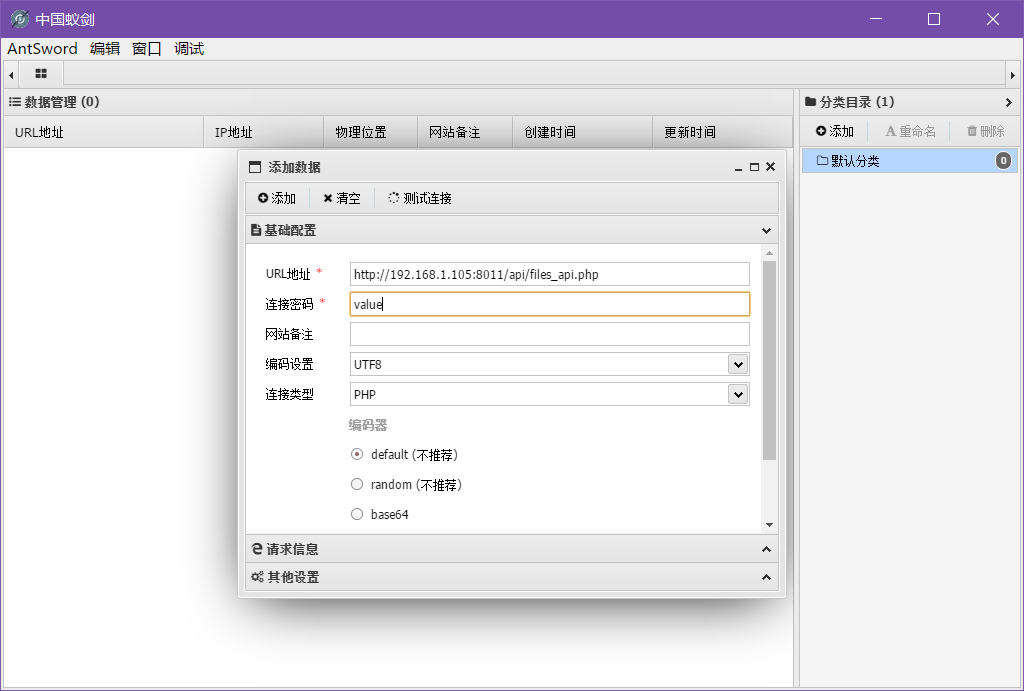Image resolution: width=1024 pixels, height=691 pixels.
Task: Click dialog scrollbar down arrow
Action: 769,525
